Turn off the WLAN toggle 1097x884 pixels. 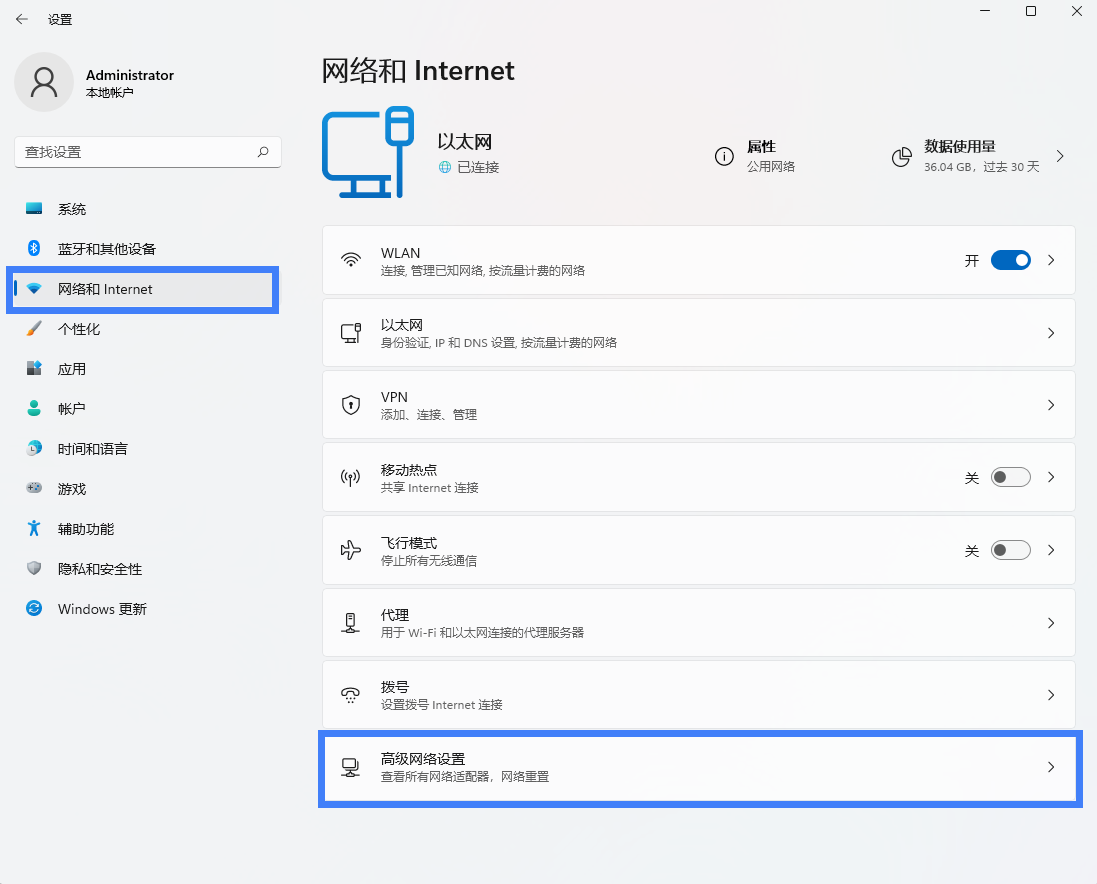coord(1010,260)
